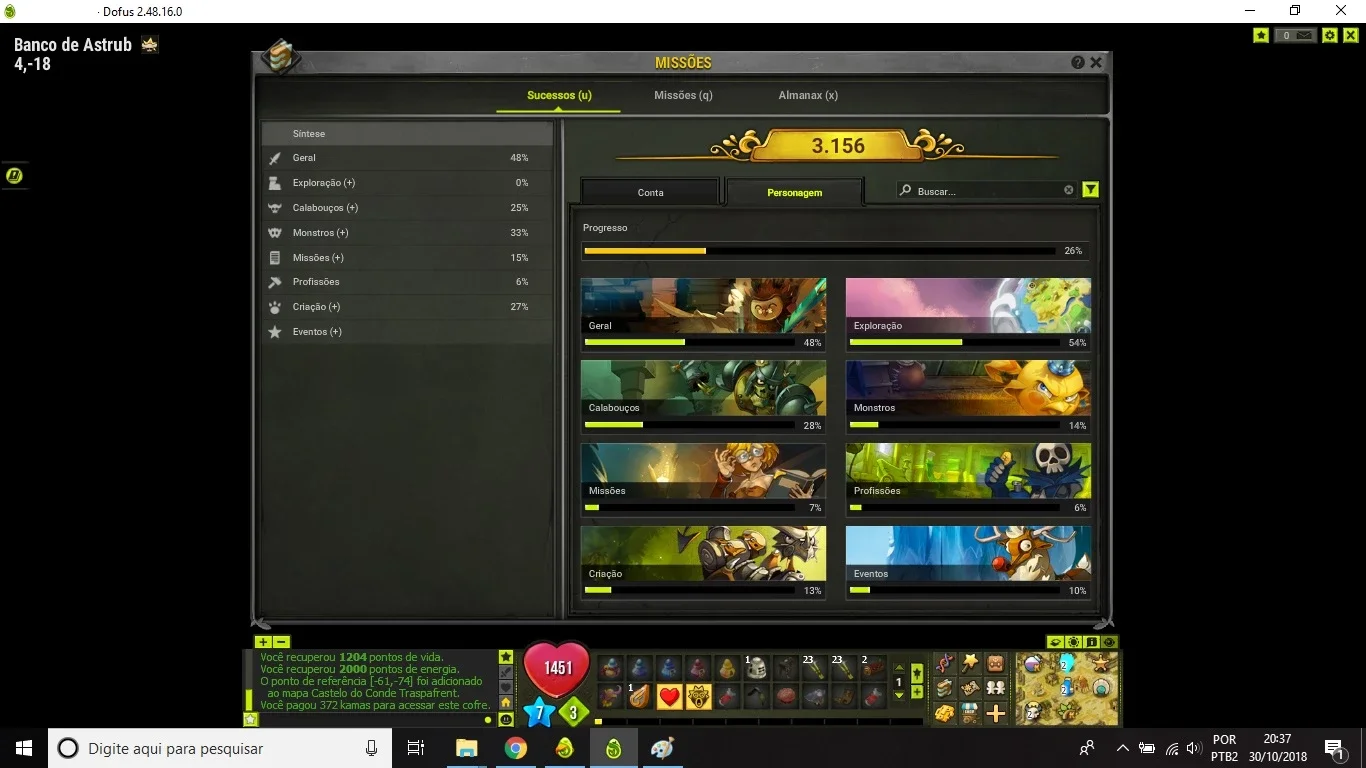1366x768 pixels.
Task: Use the wing item marked 1 in shortcuts
Action: 639,696
